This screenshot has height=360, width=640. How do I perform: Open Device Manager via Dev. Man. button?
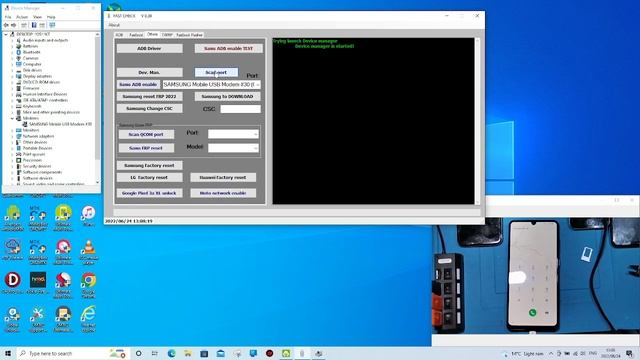[149, 72]
